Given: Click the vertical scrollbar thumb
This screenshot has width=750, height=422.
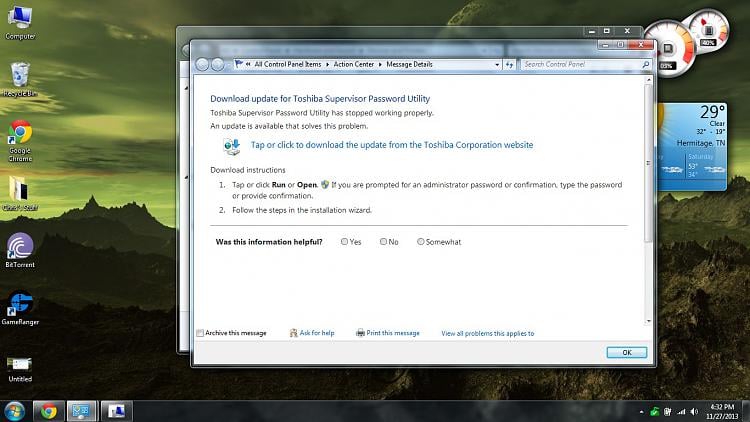Looking at the screenshot, I should point(649,163).
